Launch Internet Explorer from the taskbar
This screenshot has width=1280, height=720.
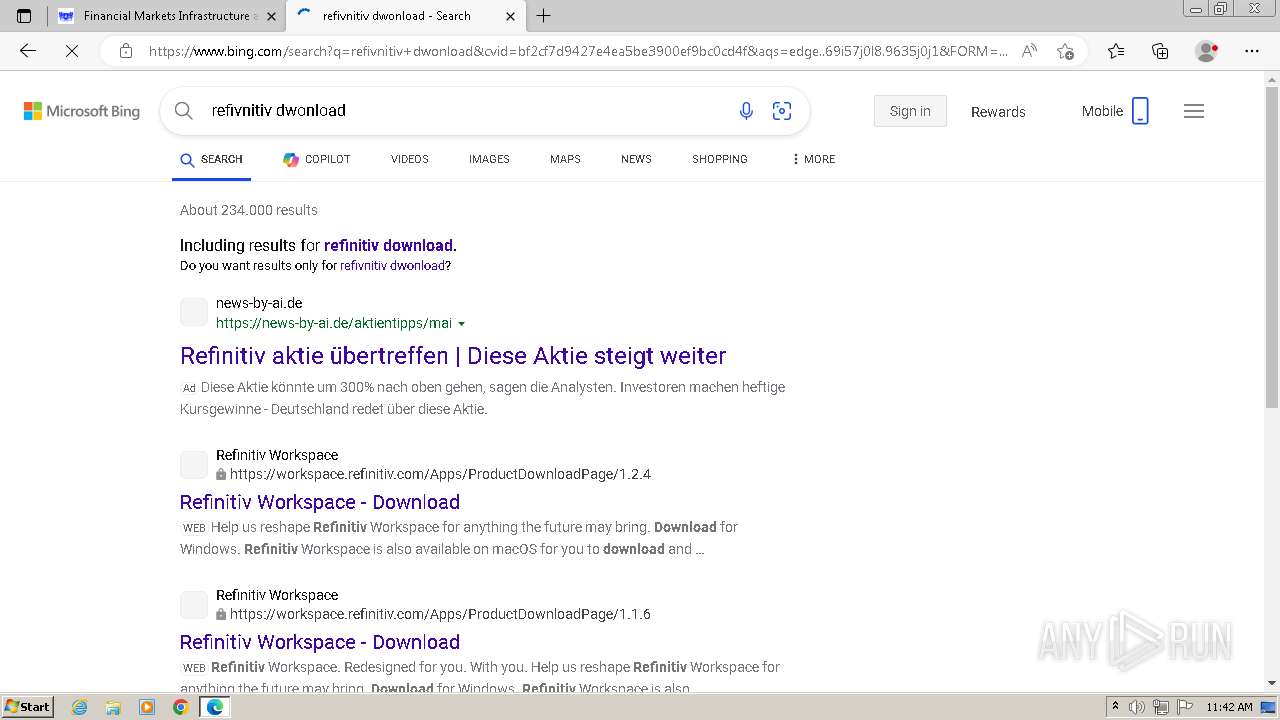79,707
